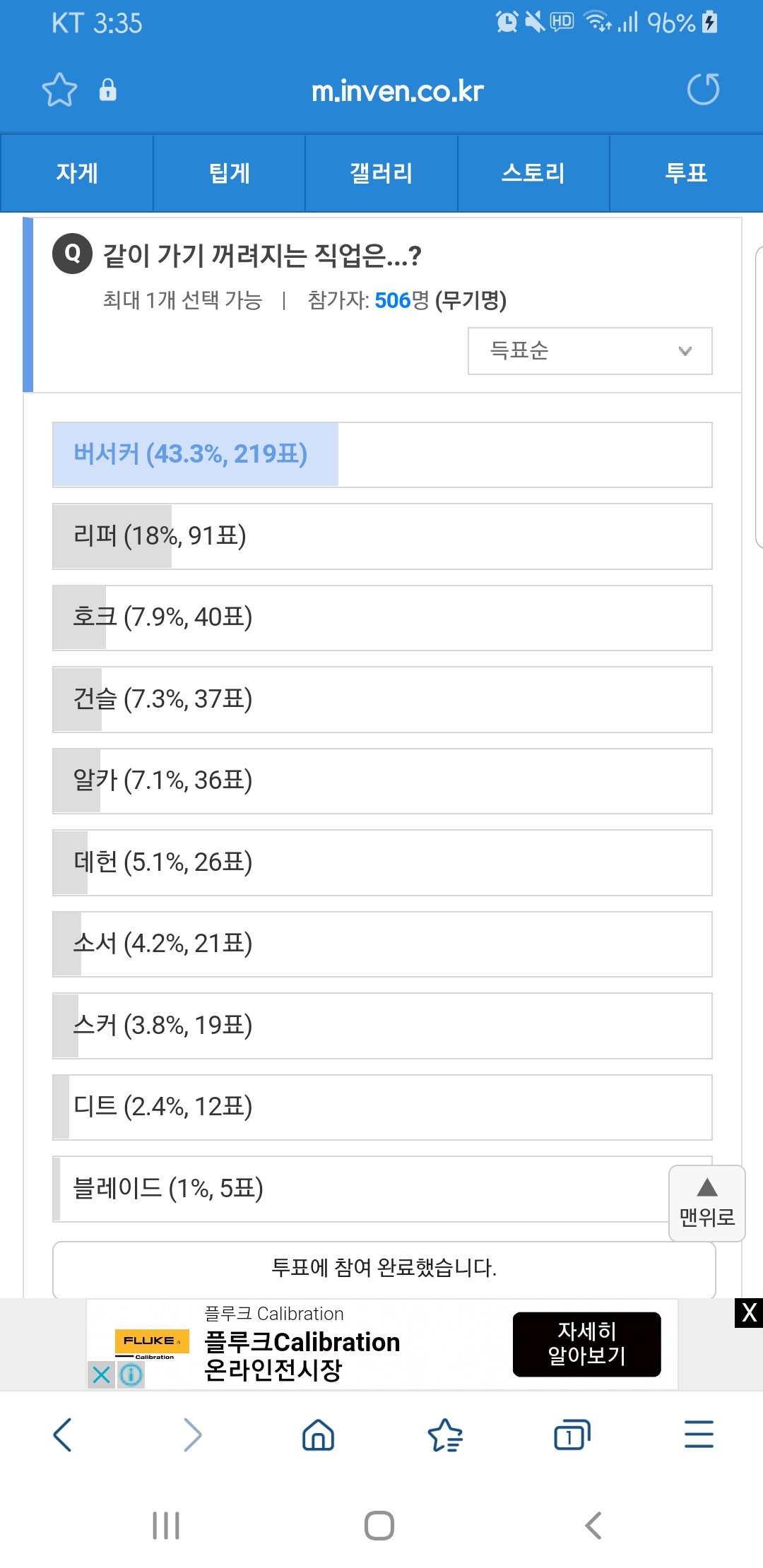Open the bookmarks list star icon
The image size is (763, 1568).
pyautogui.click(x=445, y=1435)
